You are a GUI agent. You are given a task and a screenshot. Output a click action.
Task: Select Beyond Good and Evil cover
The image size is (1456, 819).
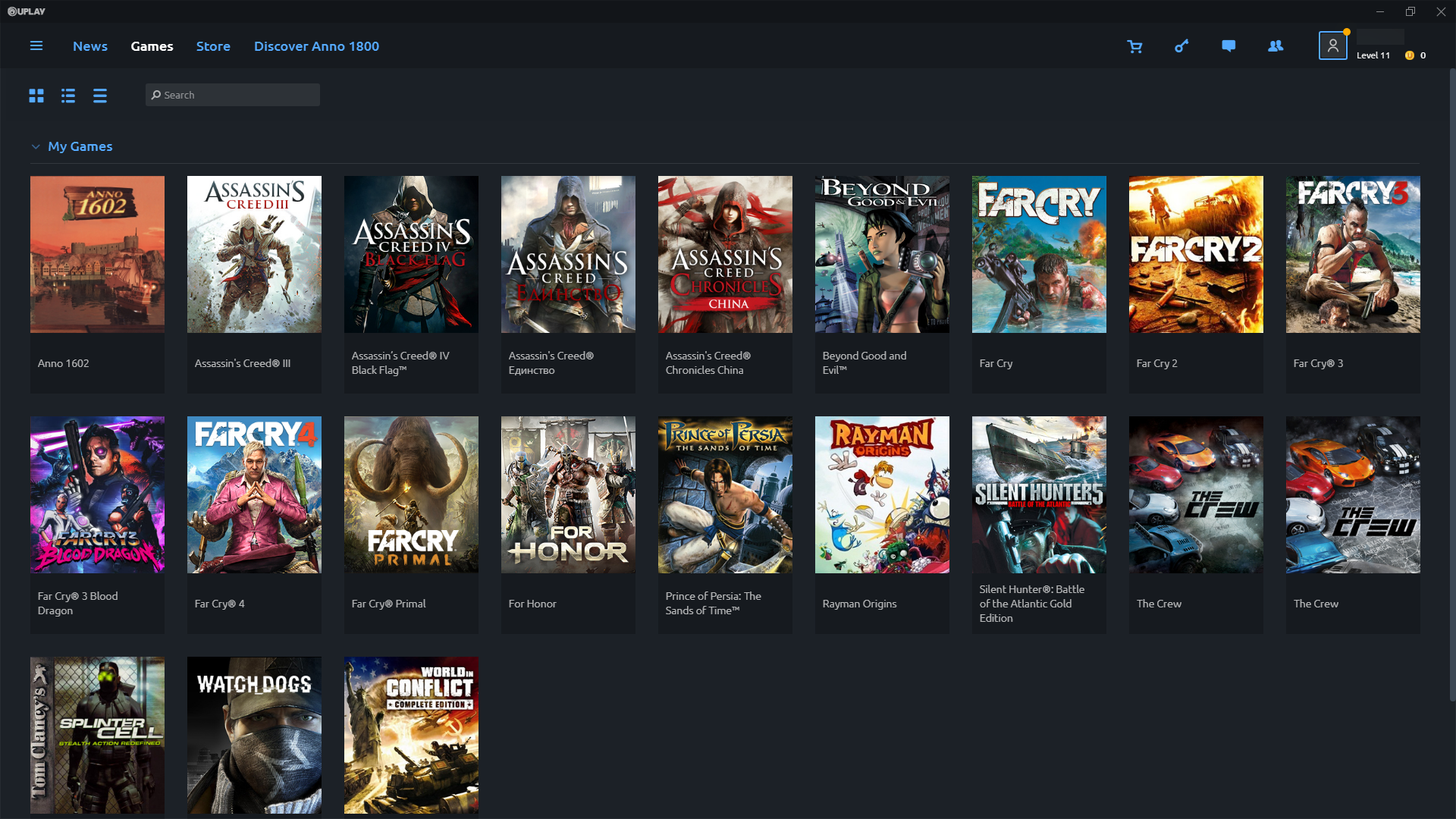pos(882,255)
